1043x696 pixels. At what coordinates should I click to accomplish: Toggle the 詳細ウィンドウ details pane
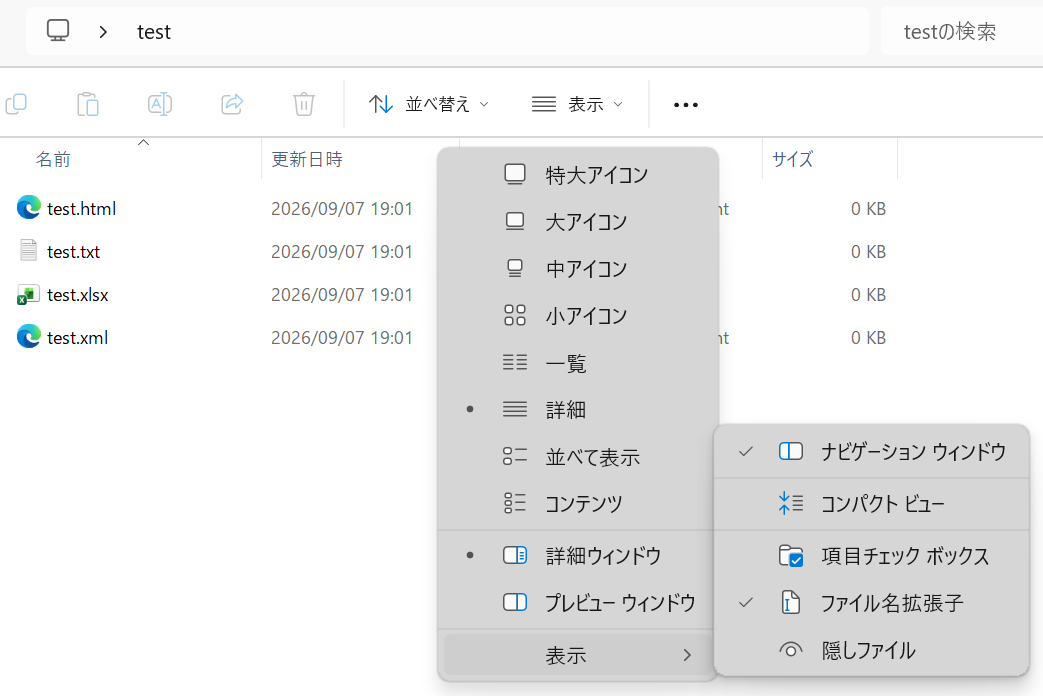577,556
